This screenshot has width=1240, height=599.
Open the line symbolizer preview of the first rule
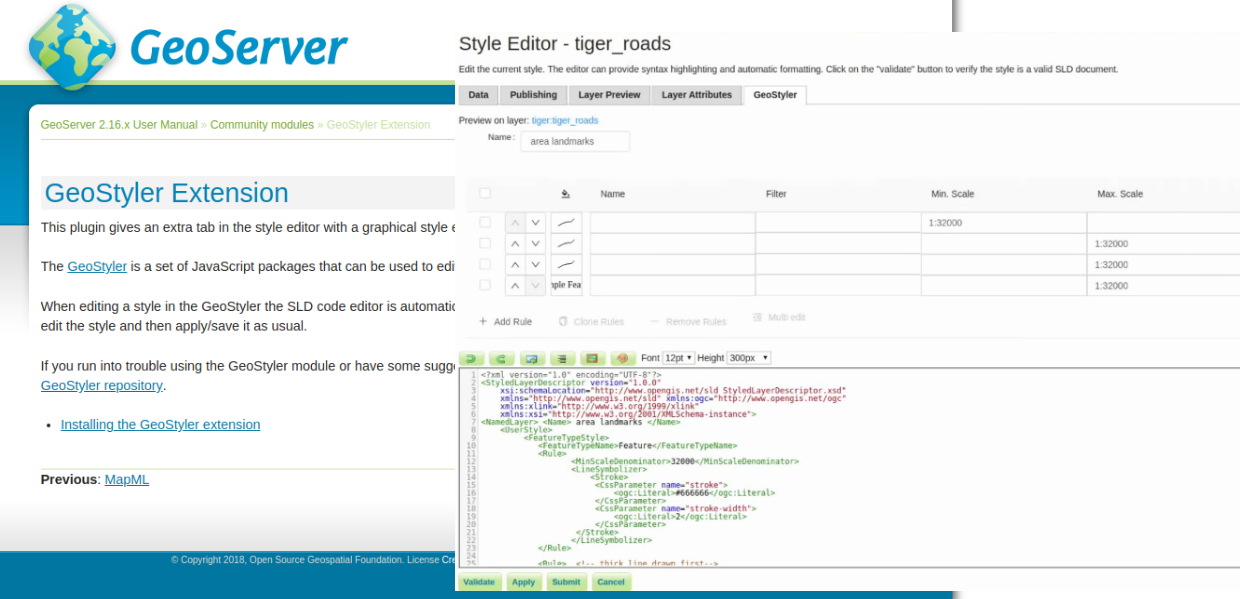point(566,223)
